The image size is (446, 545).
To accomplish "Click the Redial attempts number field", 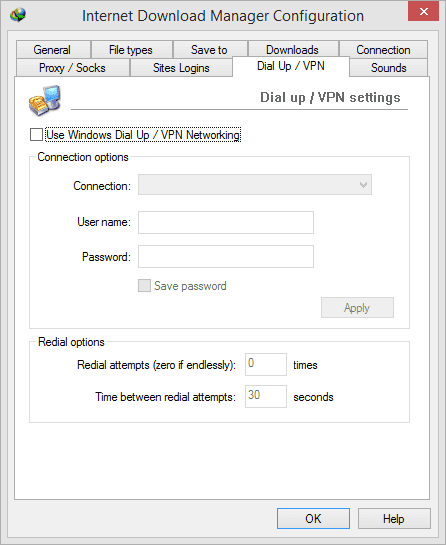I will 266,364.
